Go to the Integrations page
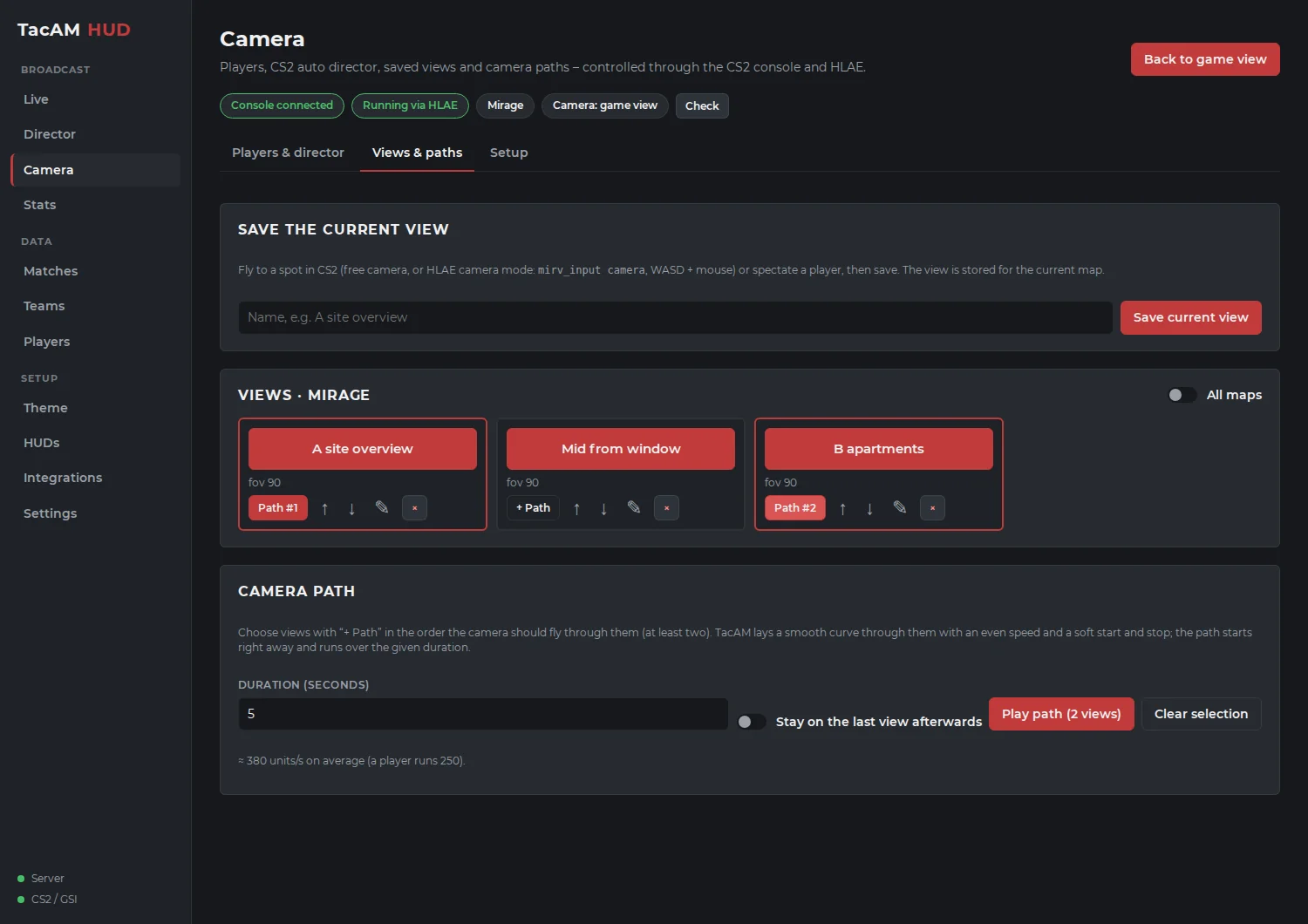 tap(96, 478)
